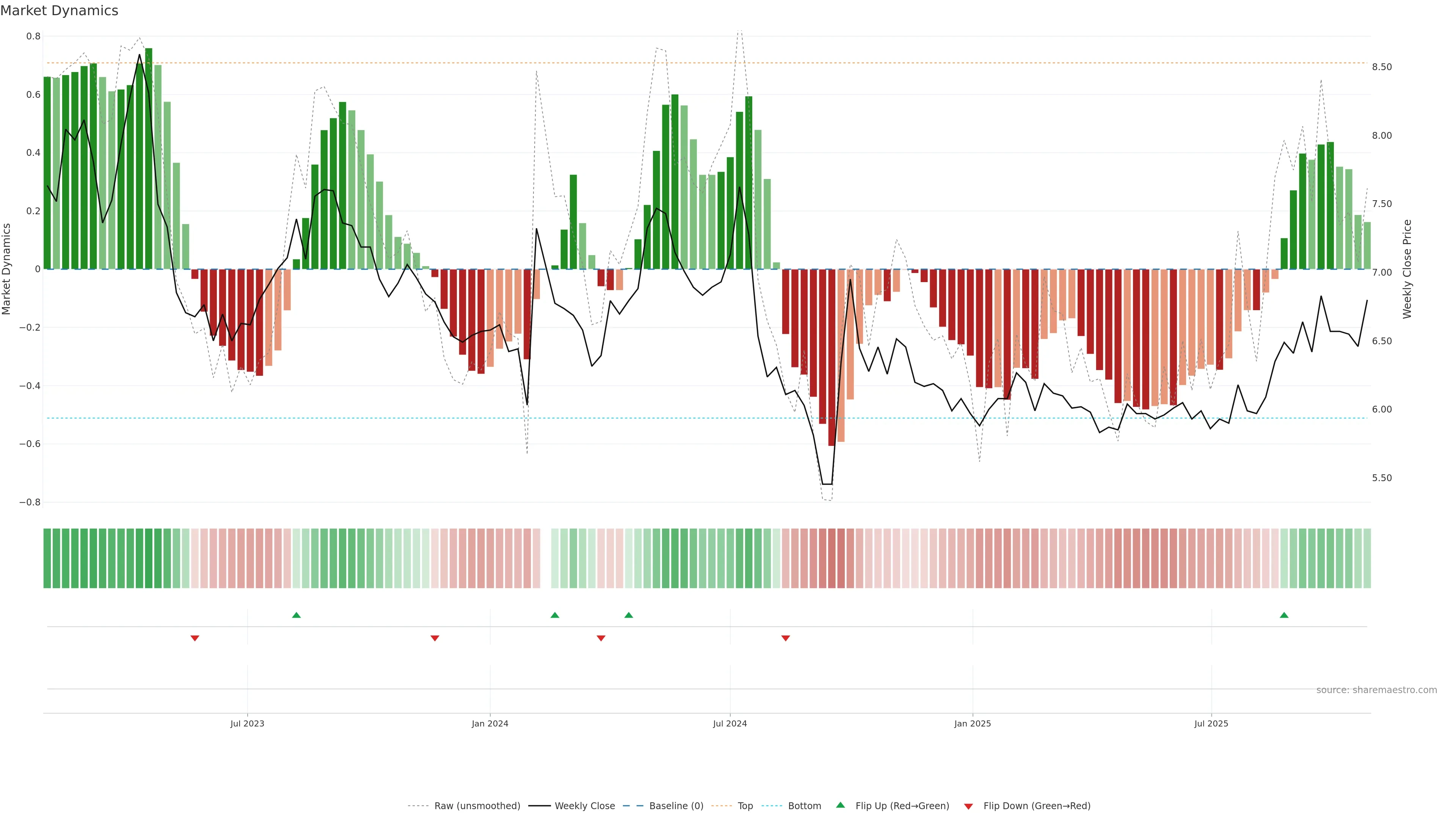Toggle the Baseline (0) legend entry
Image resolution: width=1456 pixels, height=819 pixels.
[x=676, y=805]
